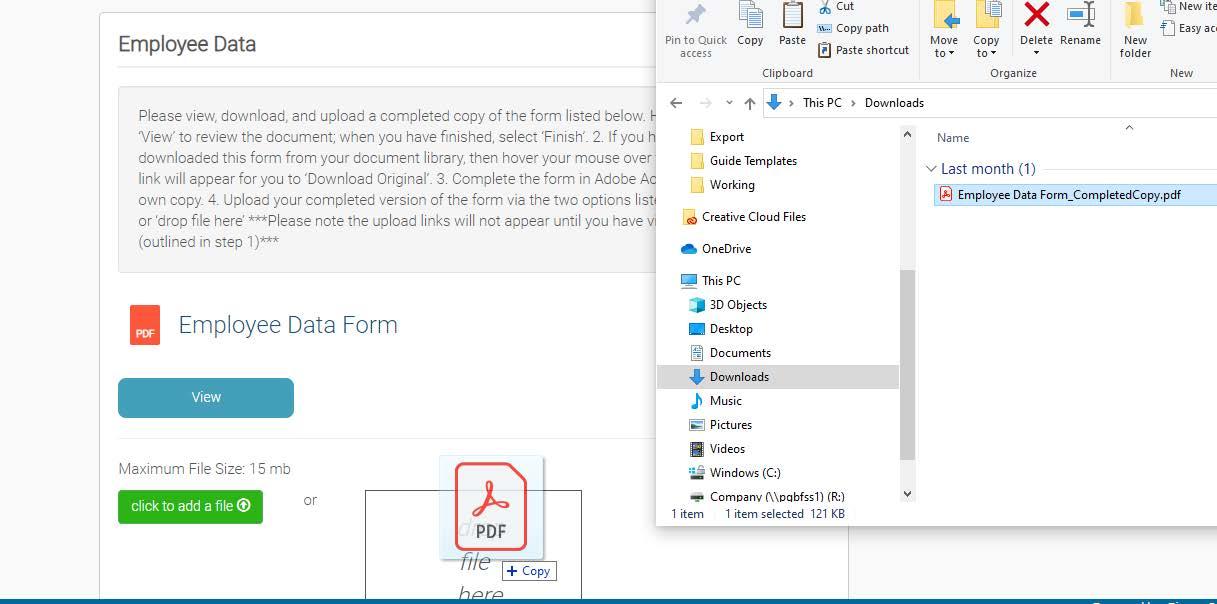Image resolution: width=1217 pixels, height=604 pixels.
Task: Select Paste shortcut in ribbon
Action: coord(863,50)
